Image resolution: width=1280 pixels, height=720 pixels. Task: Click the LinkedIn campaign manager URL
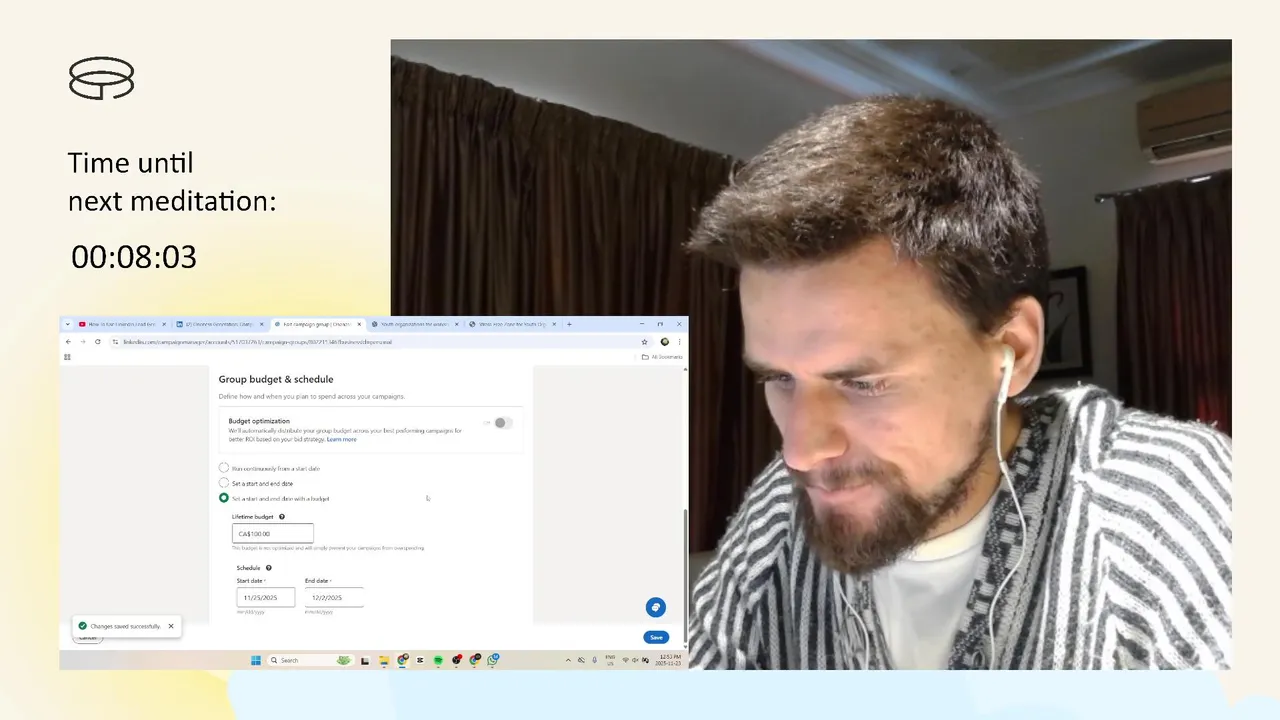coord(257,342)
